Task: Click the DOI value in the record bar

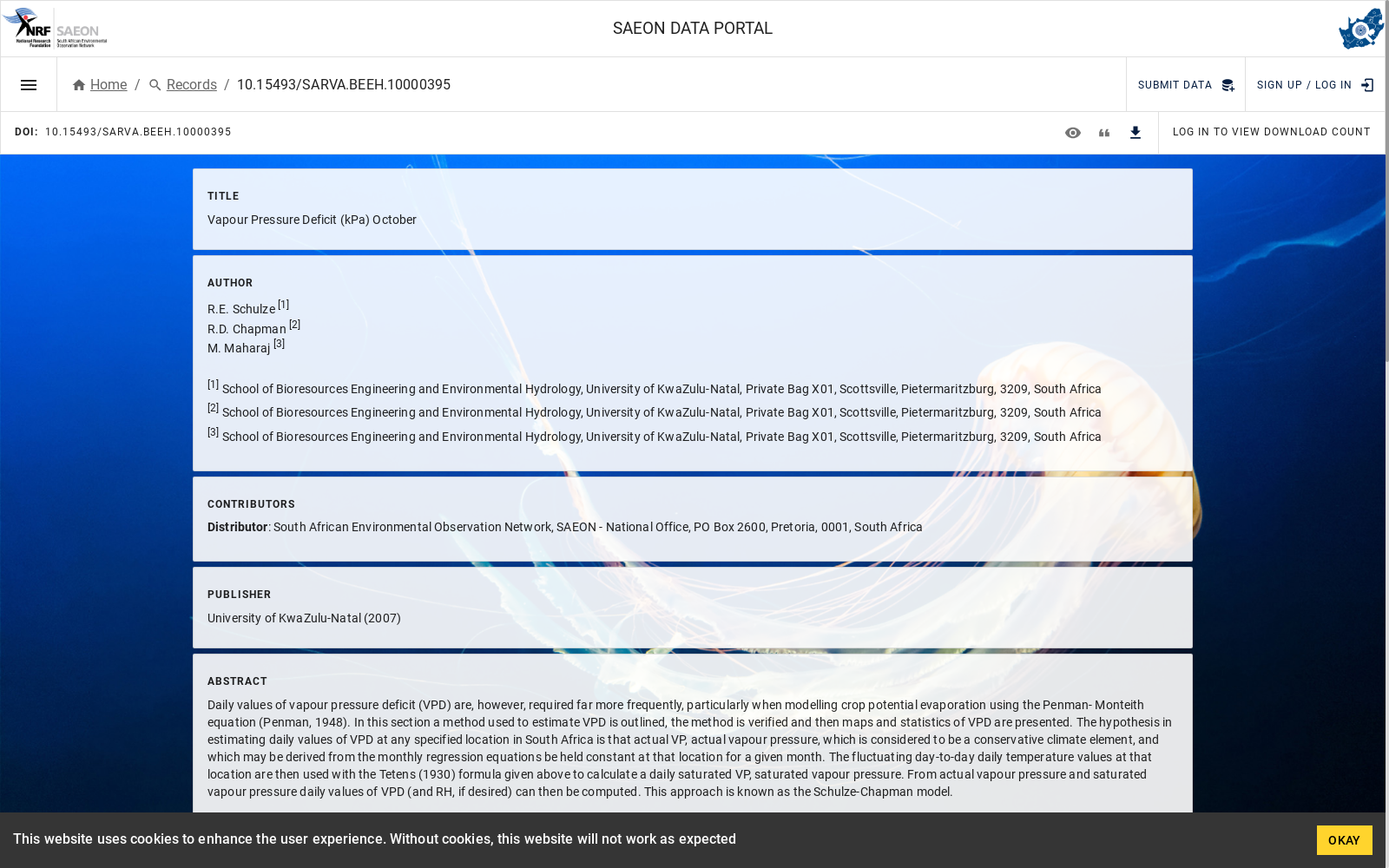Action: 138,133
